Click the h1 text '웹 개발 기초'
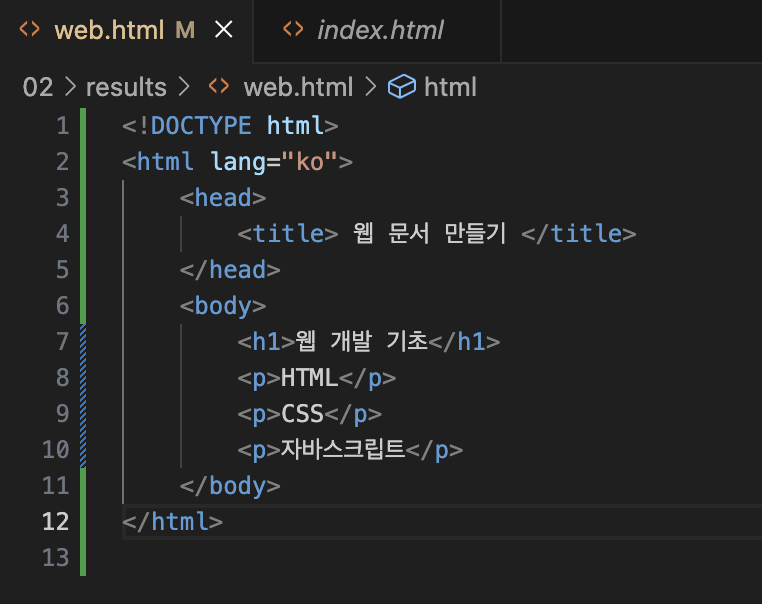Image resolution: width=762 pixels, height=604 pixels. point(362,341)
